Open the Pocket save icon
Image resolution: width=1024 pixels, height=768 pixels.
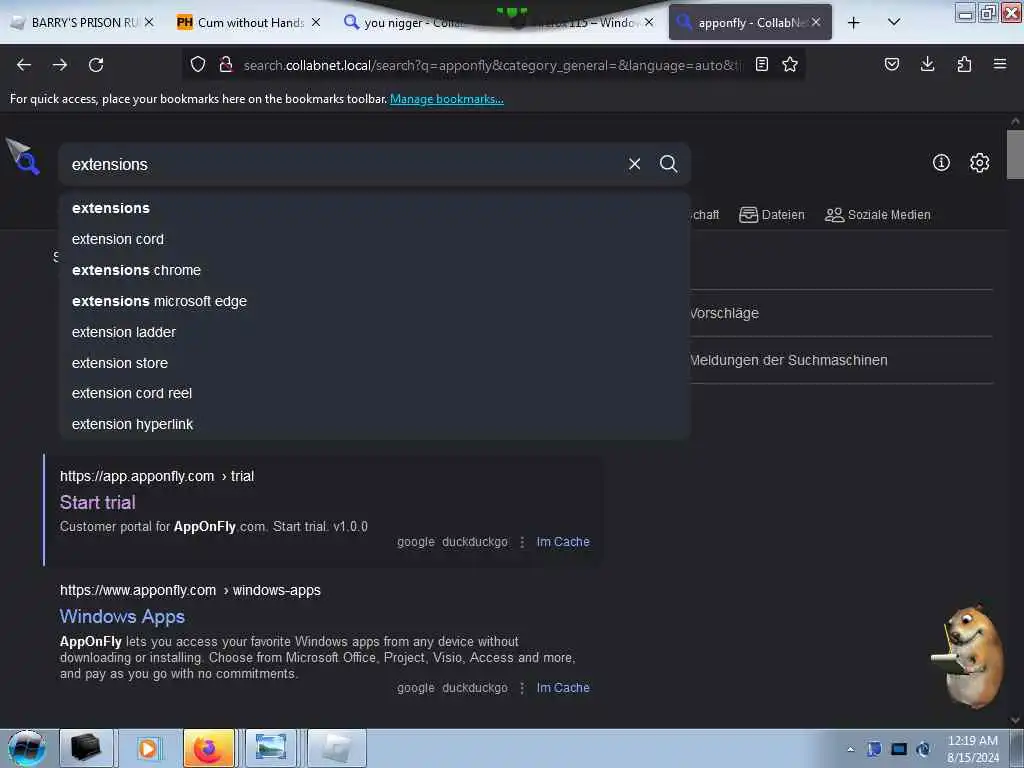pyautogui.click(x=891, y=64)
